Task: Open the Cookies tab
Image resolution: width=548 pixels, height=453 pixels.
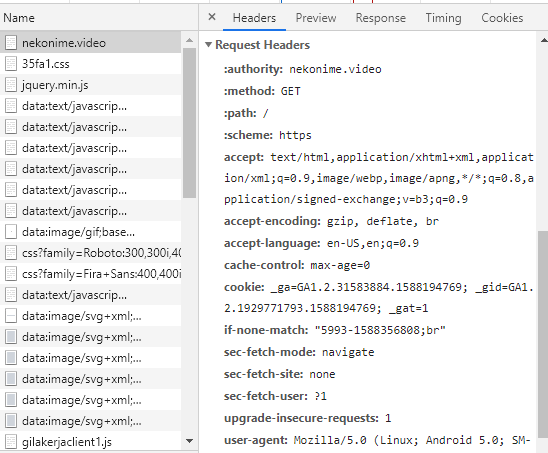Action: coord(502,18)
